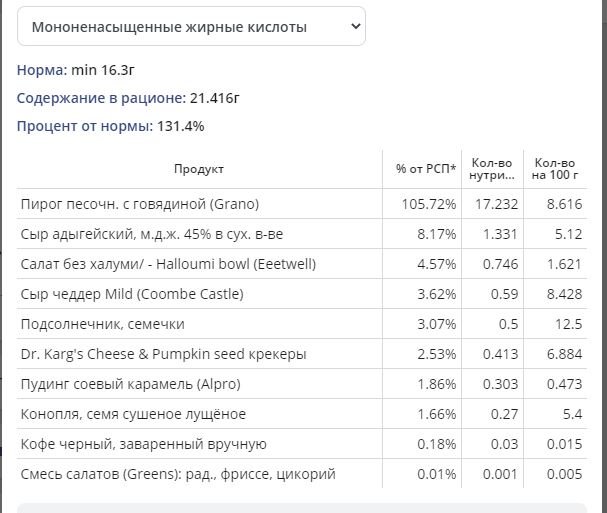607x513 pixels.
Task: Select the Сыр адыгейский product row
Action: (302, 234)
